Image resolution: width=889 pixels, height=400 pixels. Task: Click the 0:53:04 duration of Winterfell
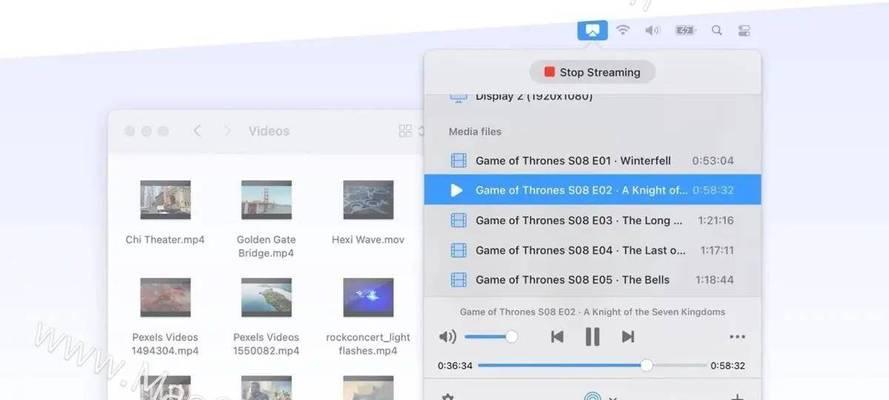(713, 161)
